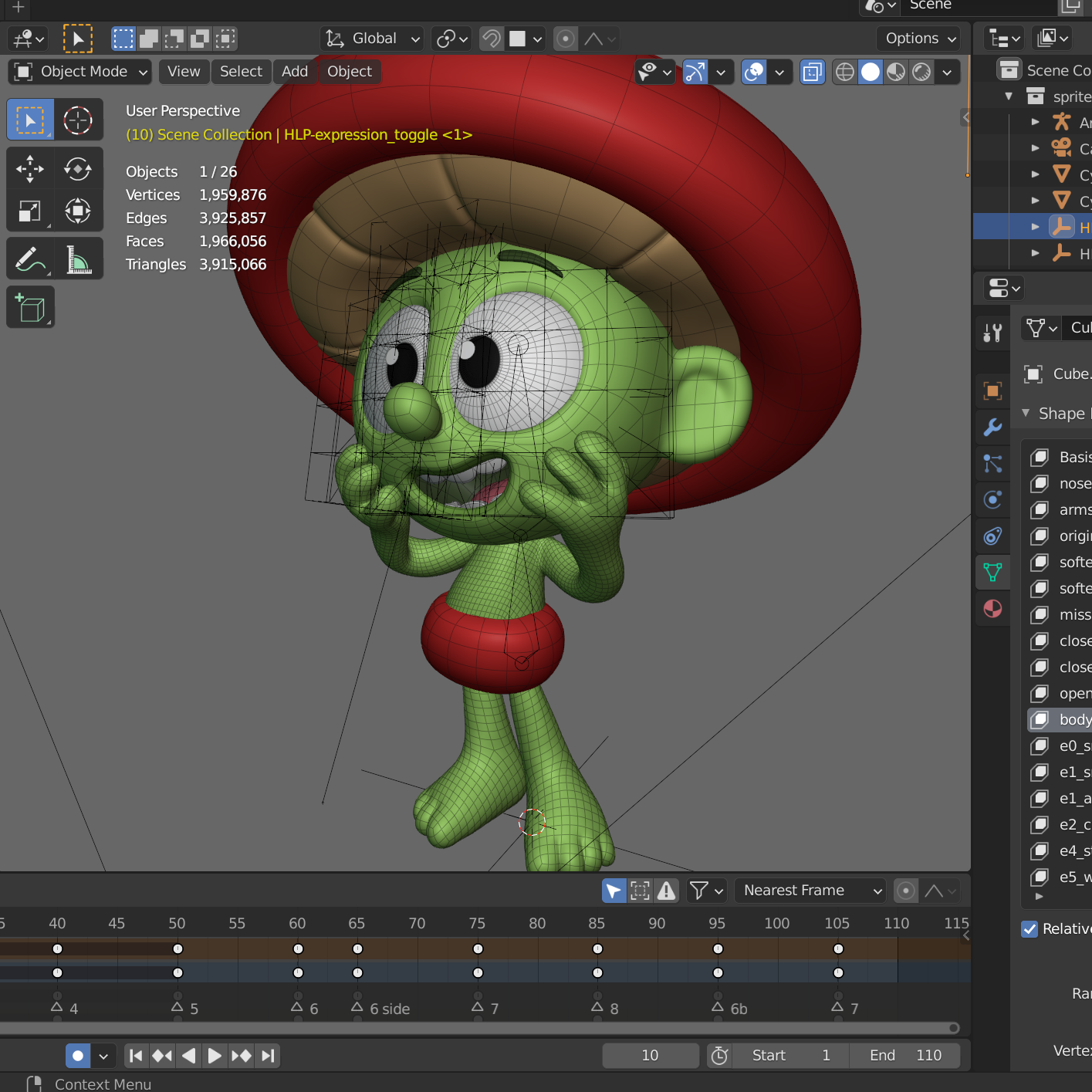Open the Object Data mesh tab

tap(992, 572)
